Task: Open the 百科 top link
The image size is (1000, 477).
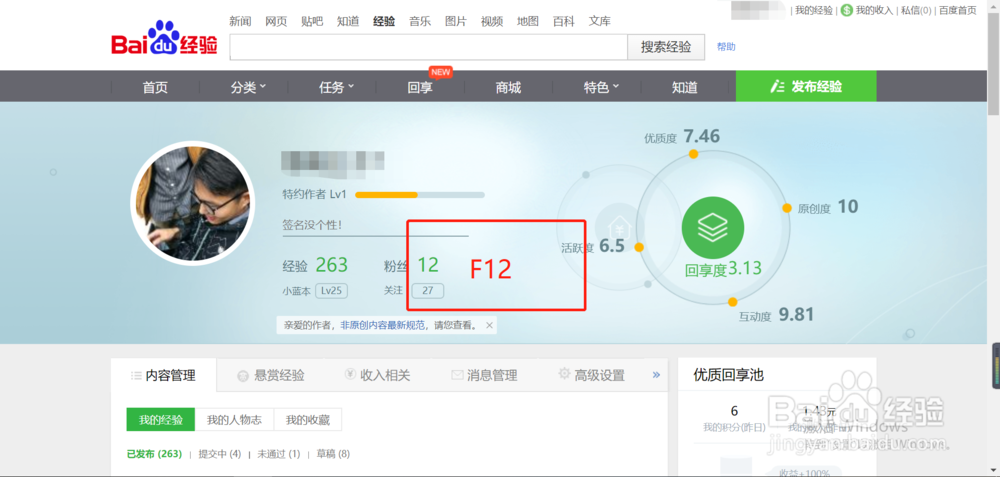Action: (x=564, y=21)
